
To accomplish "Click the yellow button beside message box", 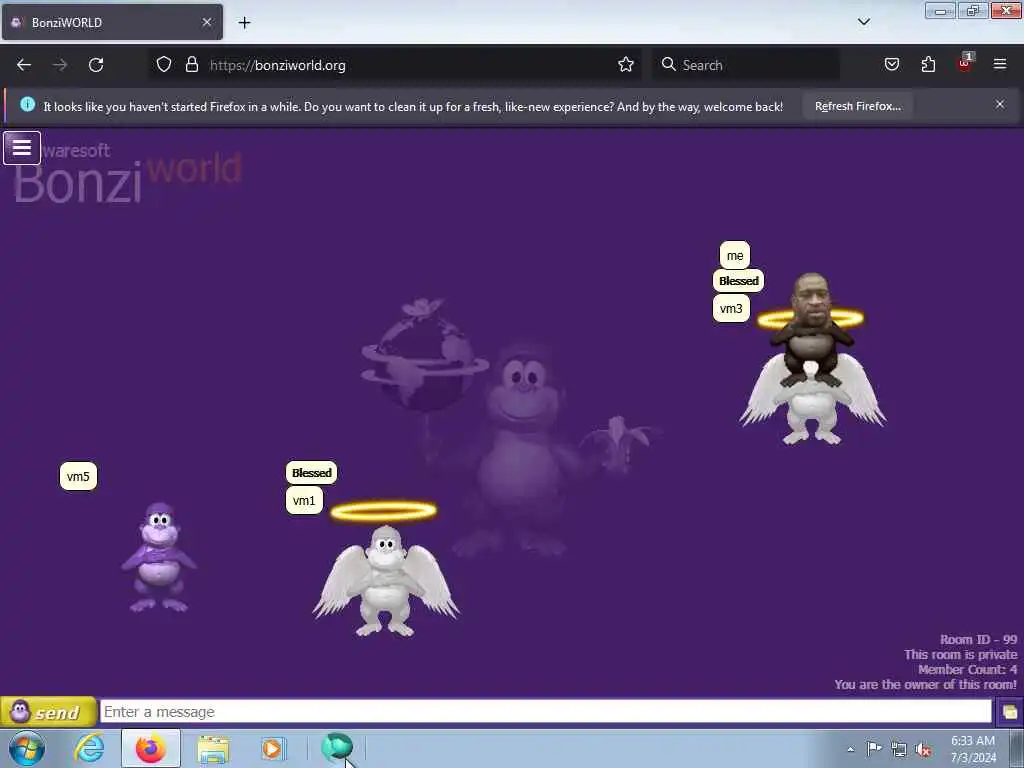I will coord(1009,712).
